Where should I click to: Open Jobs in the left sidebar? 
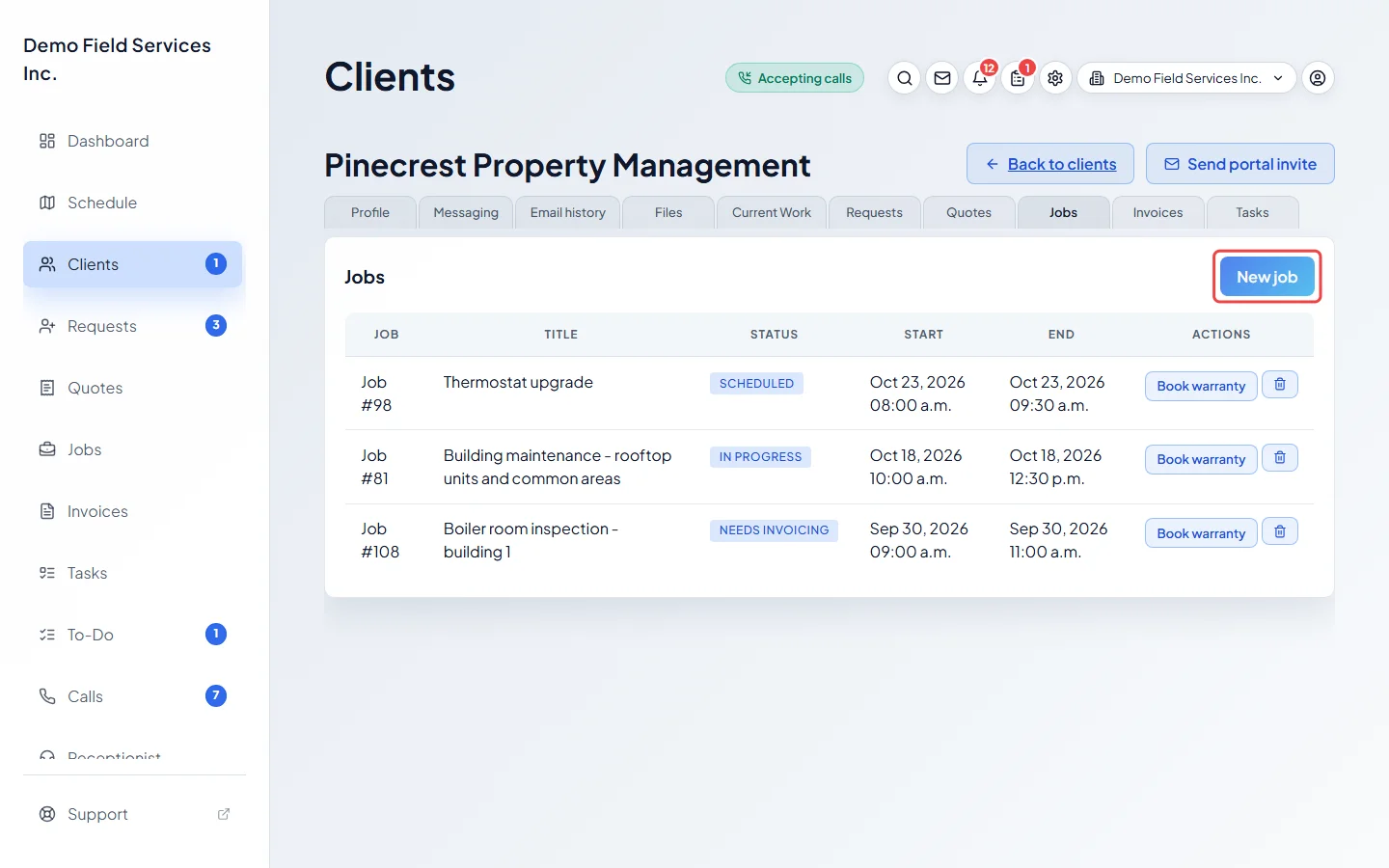click(133, 449)
